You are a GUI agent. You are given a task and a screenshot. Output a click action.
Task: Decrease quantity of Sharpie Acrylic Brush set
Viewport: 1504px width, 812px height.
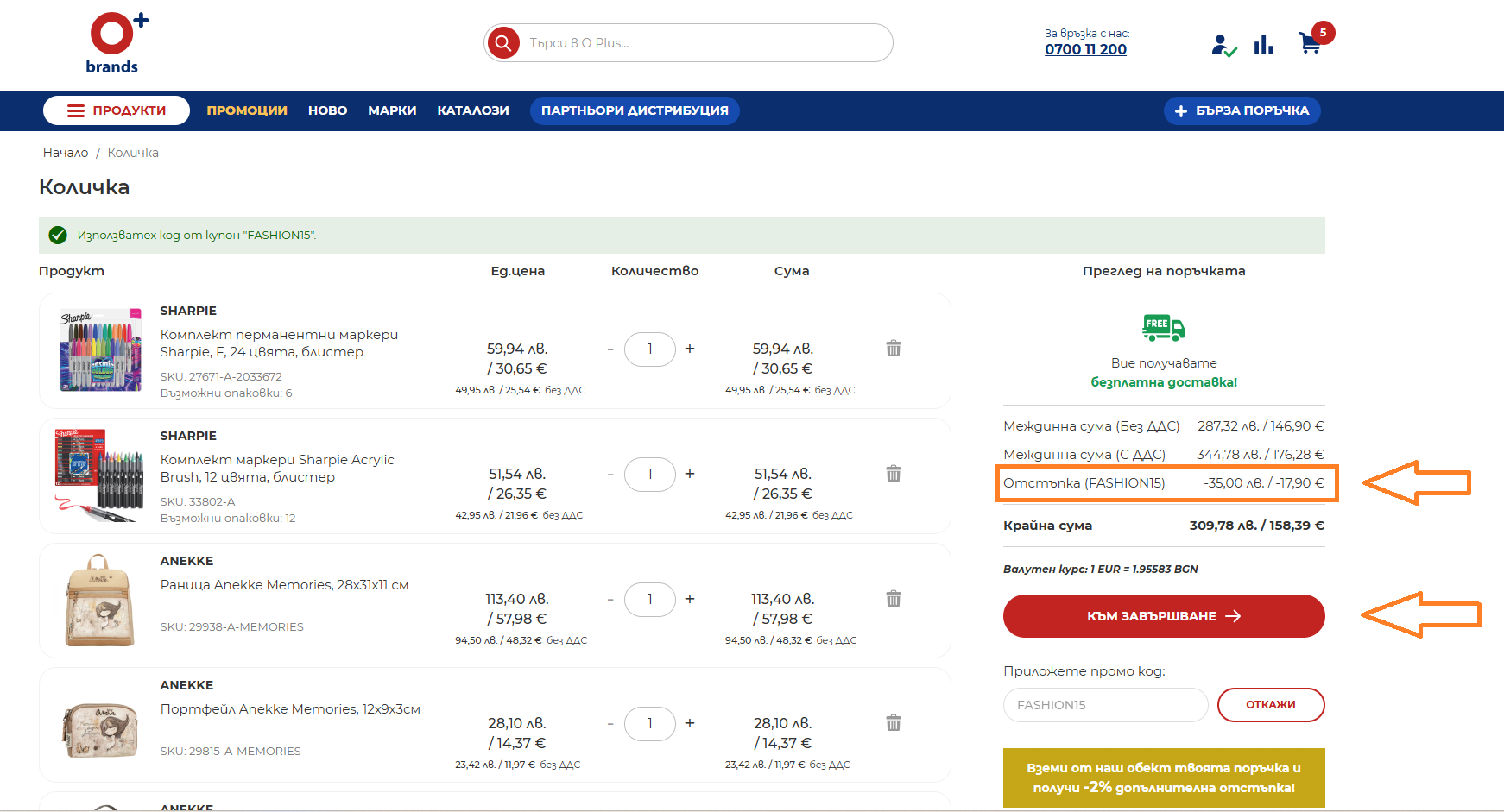tap(610, 475)
